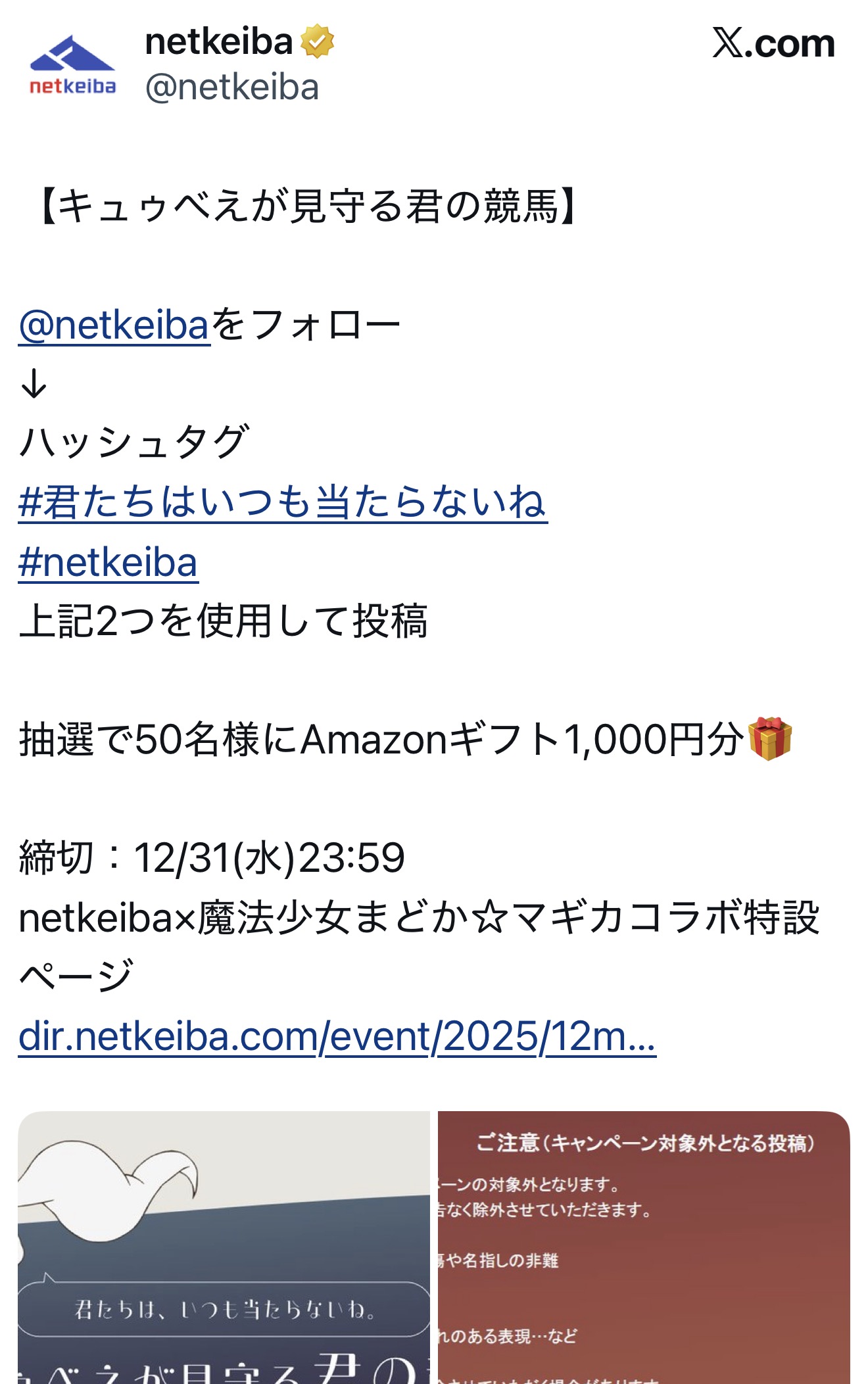This screenshot has height=1384, width=868.
Task: Open the #君たちはいつも当たらないね hashtag
Action: point(283,502)
